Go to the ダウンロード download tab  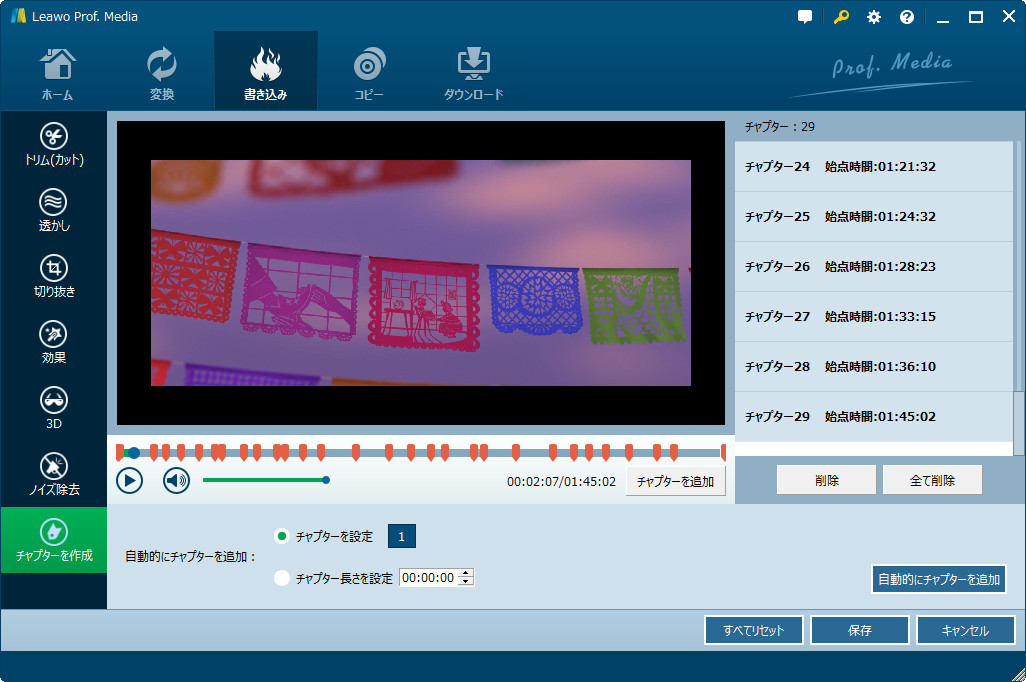point(473,73)
